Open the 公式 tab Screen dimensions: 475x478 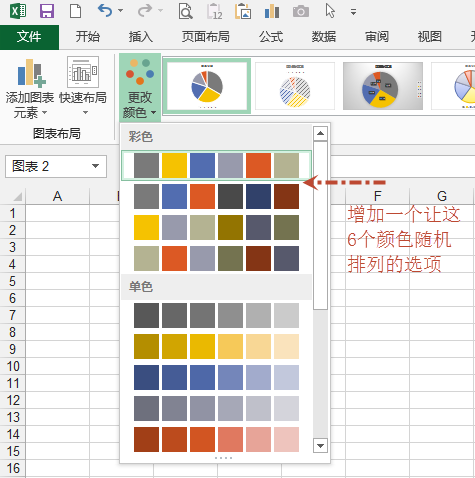tap(271, 37)
